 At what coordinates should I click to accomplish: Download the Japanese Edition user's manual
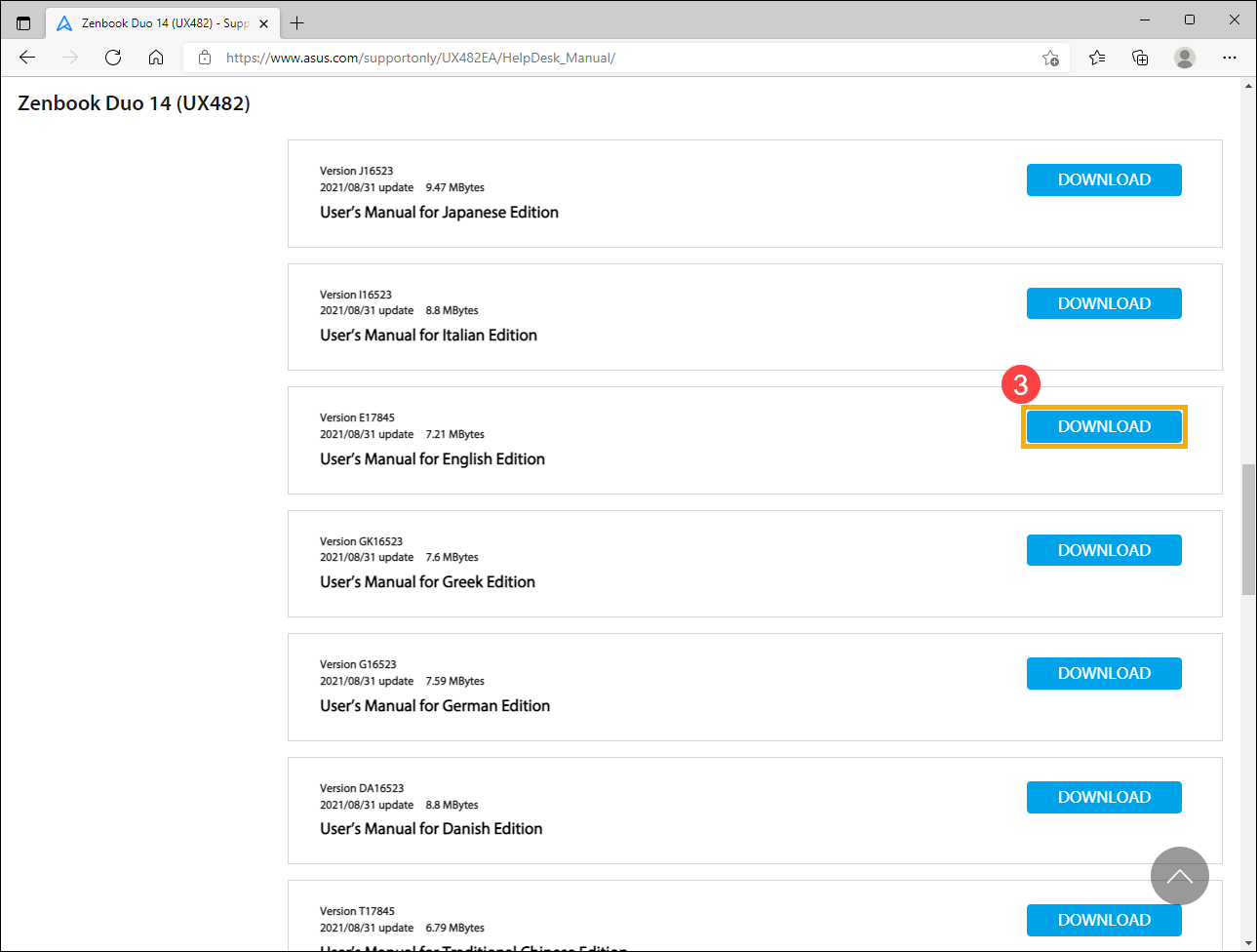point(1104,180)
